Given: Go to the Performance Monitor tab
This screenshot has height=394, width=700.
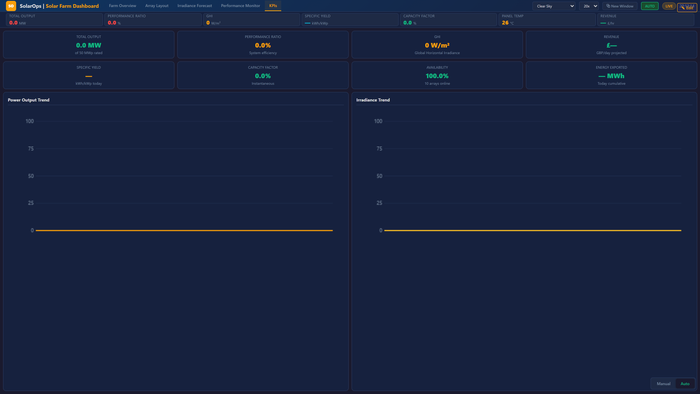Looking at the screenshot, I should [x=240, y=6].
